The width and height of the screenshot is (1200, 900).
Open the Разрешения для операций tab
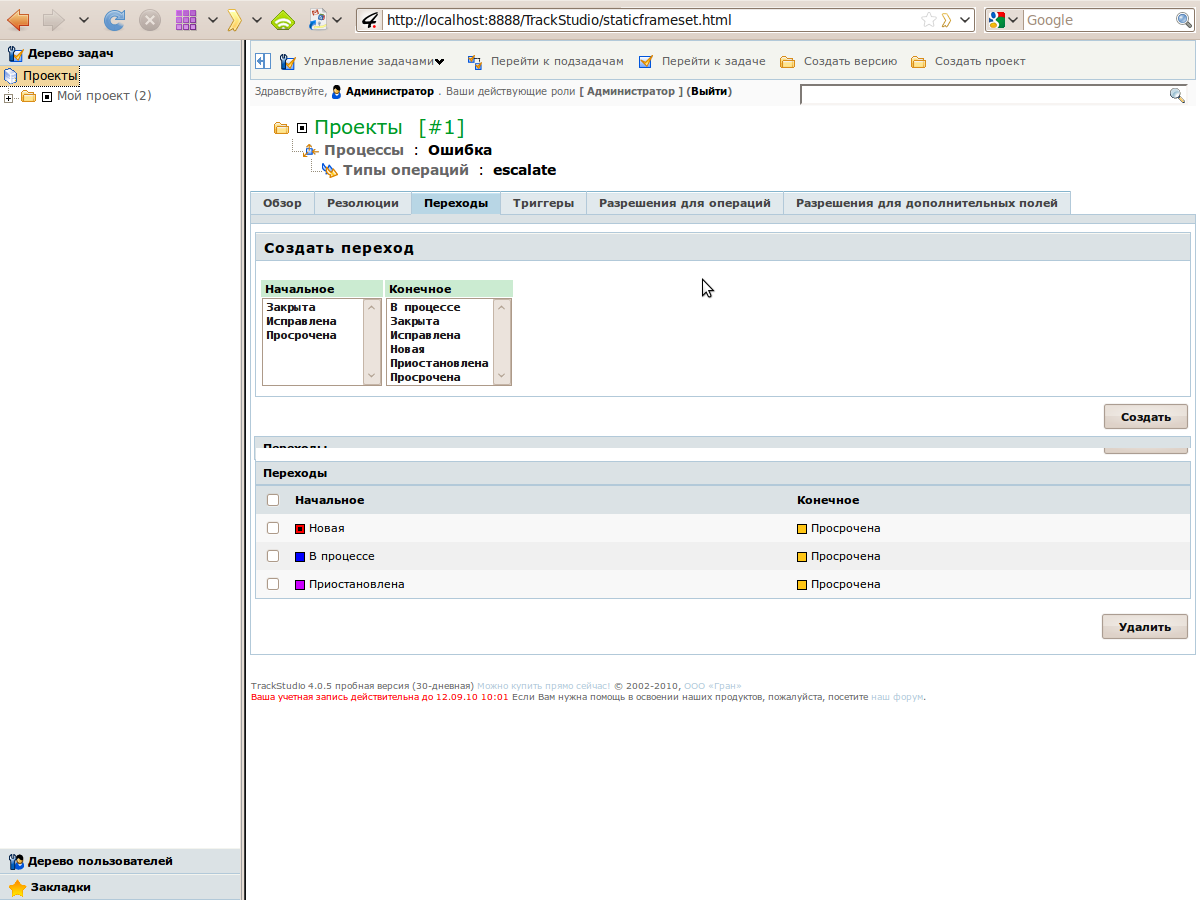coord(684,203)
